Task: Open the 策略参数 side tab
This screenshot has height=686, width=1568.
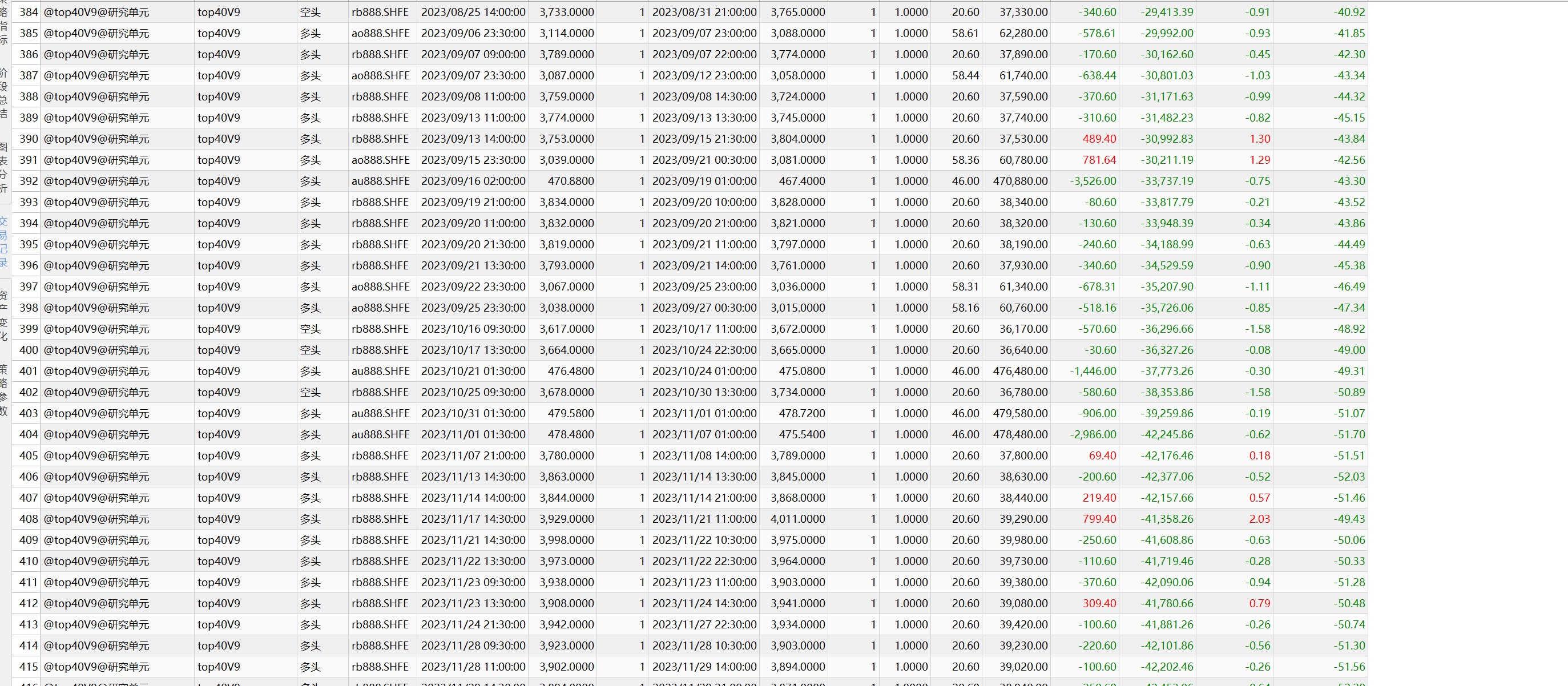Action: point(3,390)
